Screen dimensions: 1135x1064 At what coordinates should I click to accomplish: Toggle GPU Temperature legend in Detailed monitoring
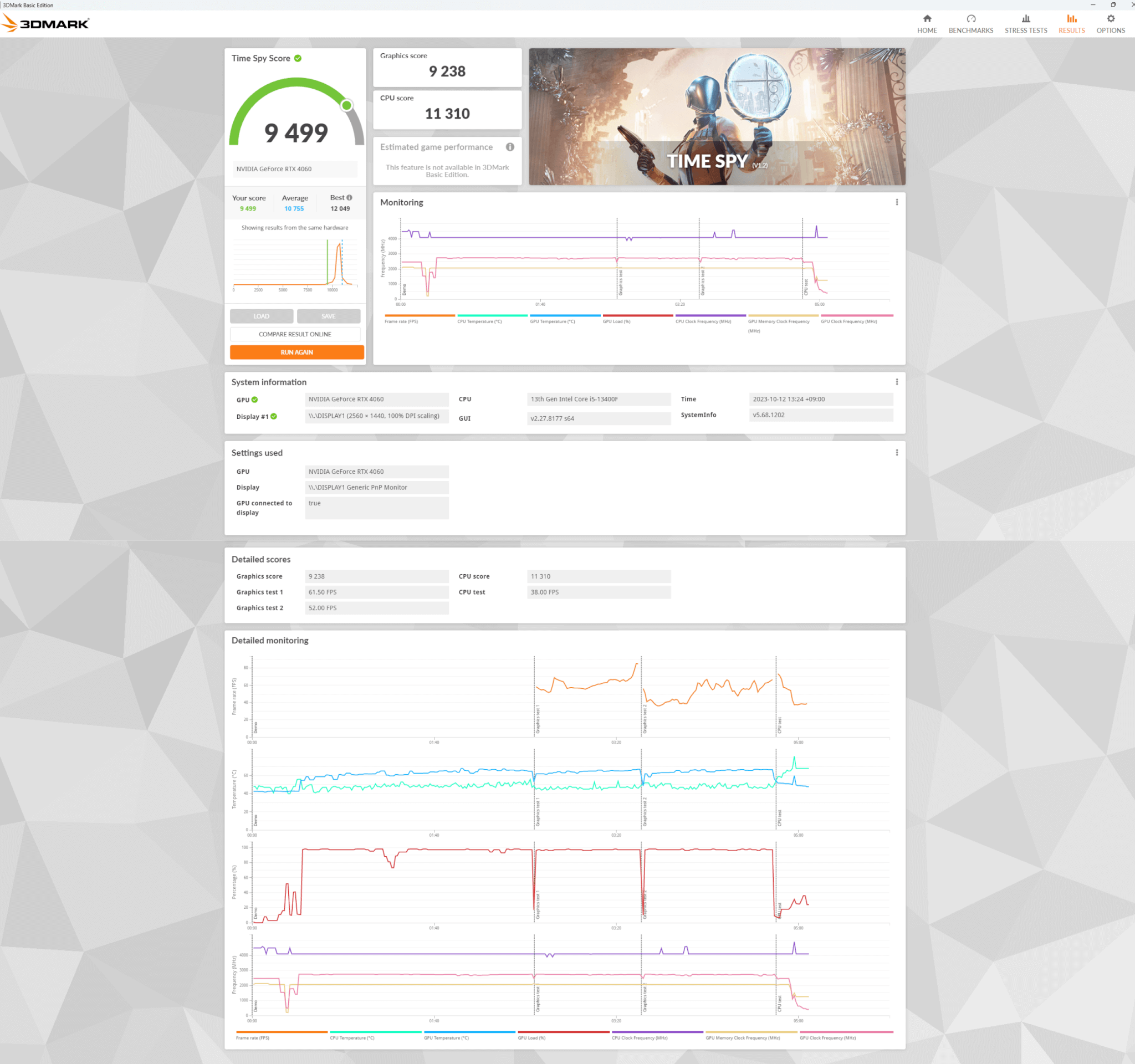(x=469, y=1035)
